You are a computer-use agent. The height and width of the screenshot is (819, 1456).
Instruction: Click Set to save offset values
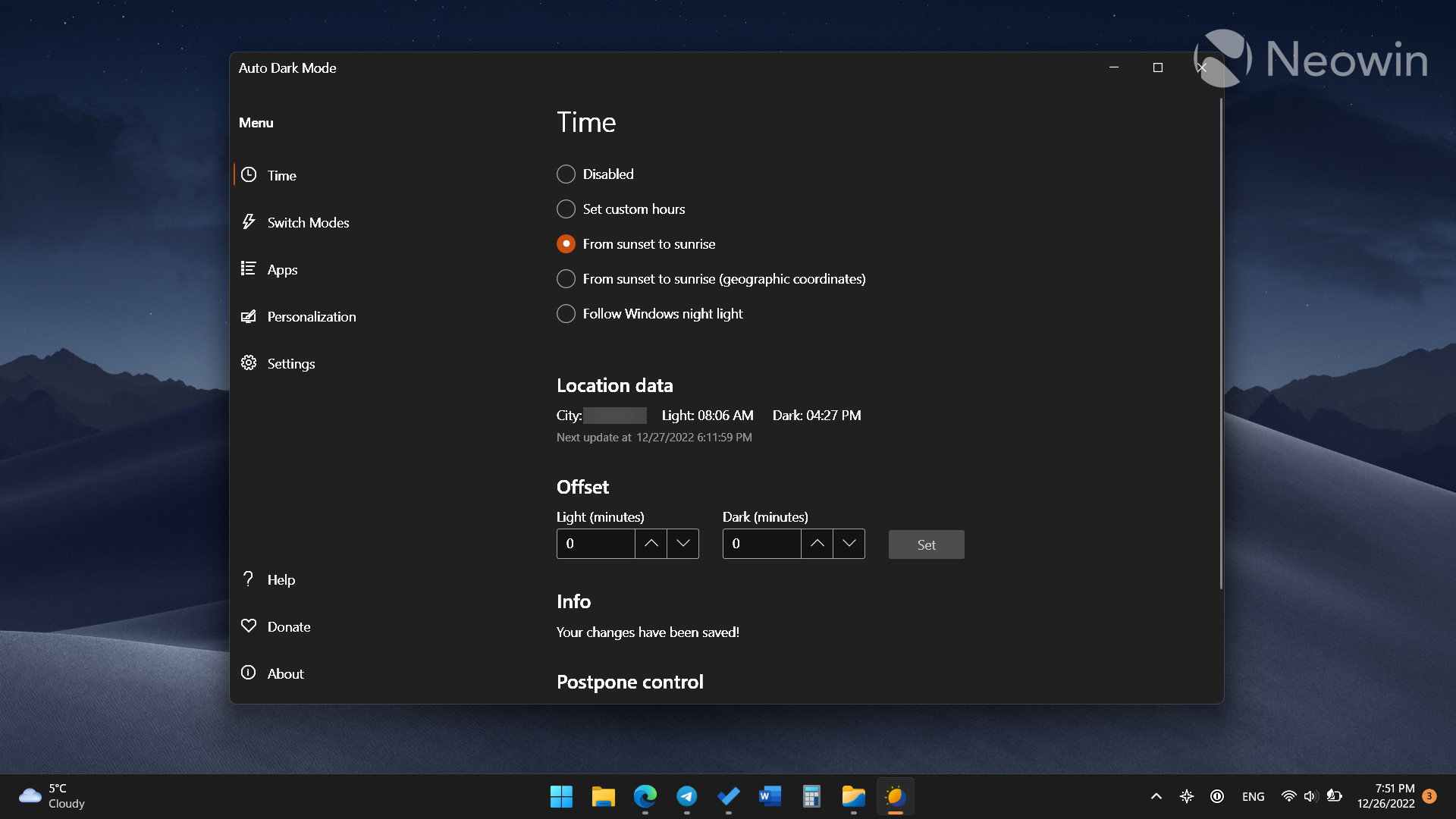pos(927,543)
